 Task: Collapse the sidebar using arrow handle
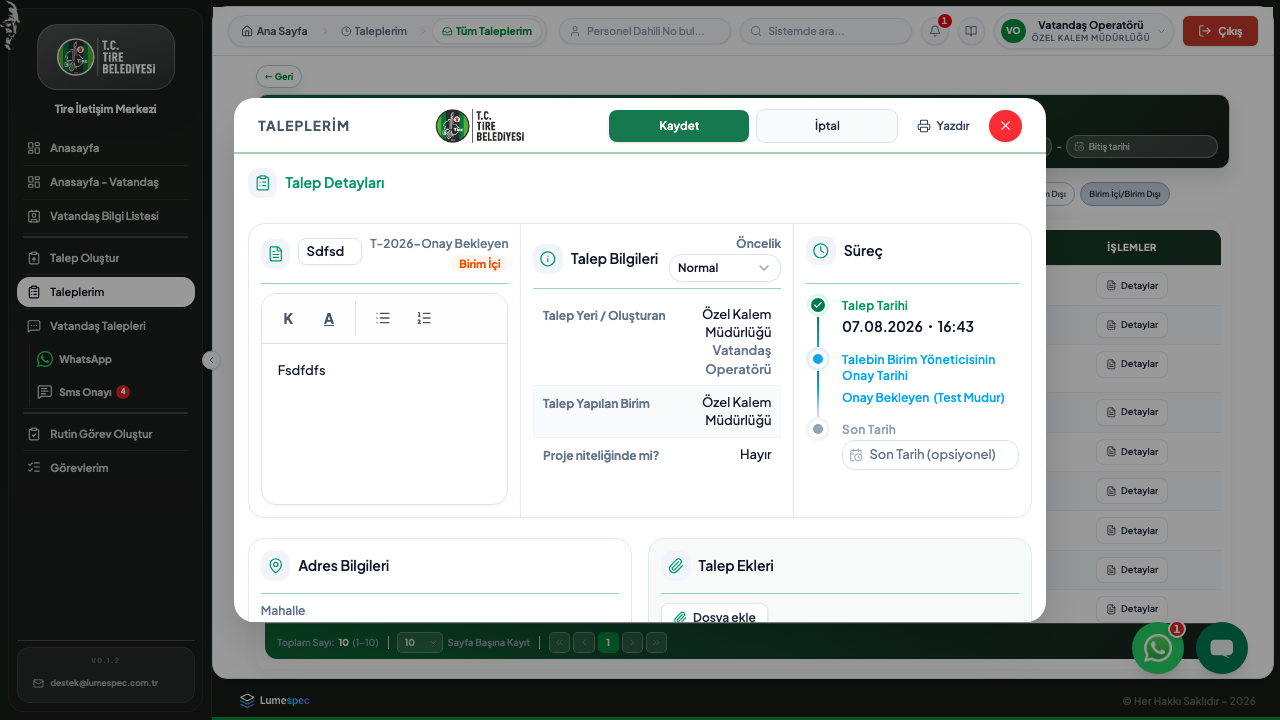click(211, 360)
